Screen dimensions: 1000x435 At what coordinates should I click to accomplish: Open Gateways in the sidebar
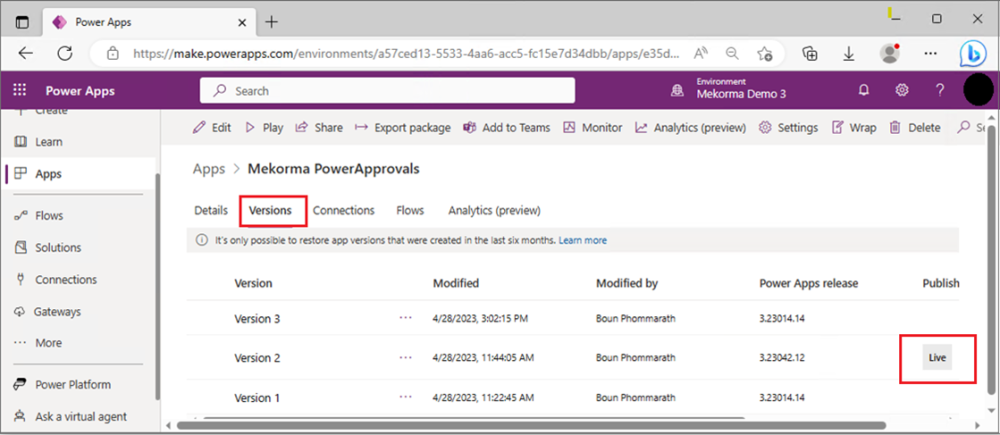[47, 312]
